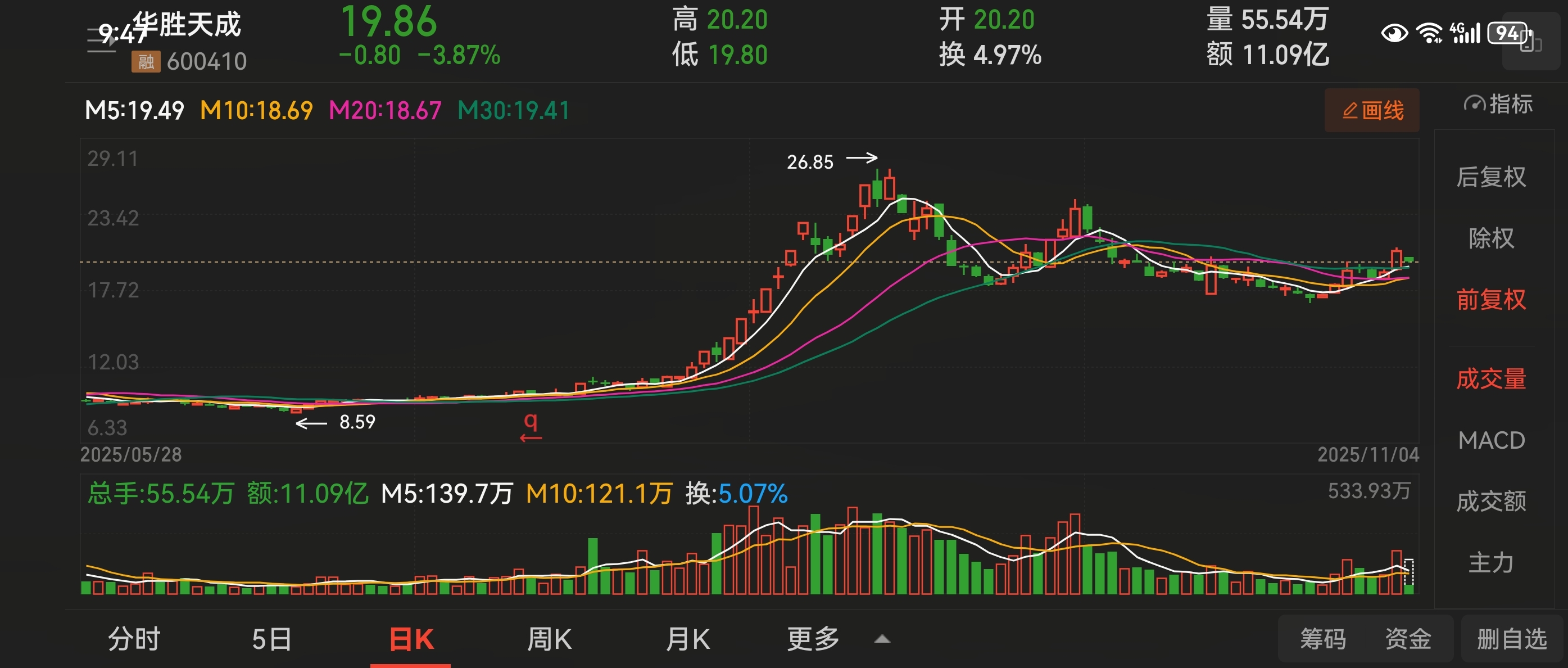1568x668 pixels.
Task: Switch to the 分时 tab
Action: click(x=134, y=639)
